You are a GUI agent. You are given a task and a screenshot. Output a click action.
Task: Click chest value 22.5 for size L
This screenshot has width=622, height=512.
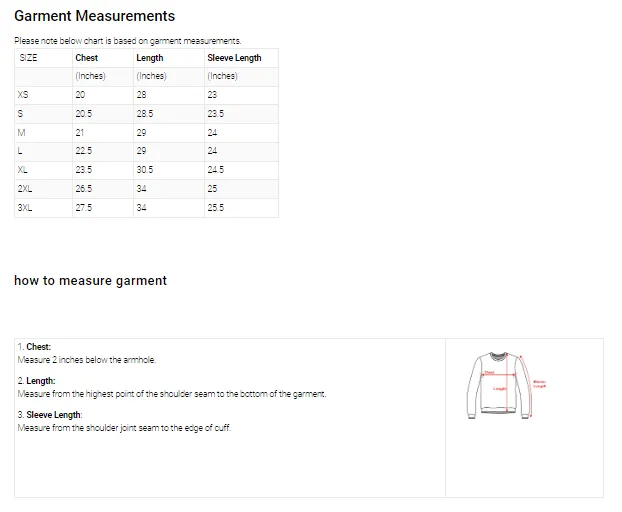coord(83,151)
